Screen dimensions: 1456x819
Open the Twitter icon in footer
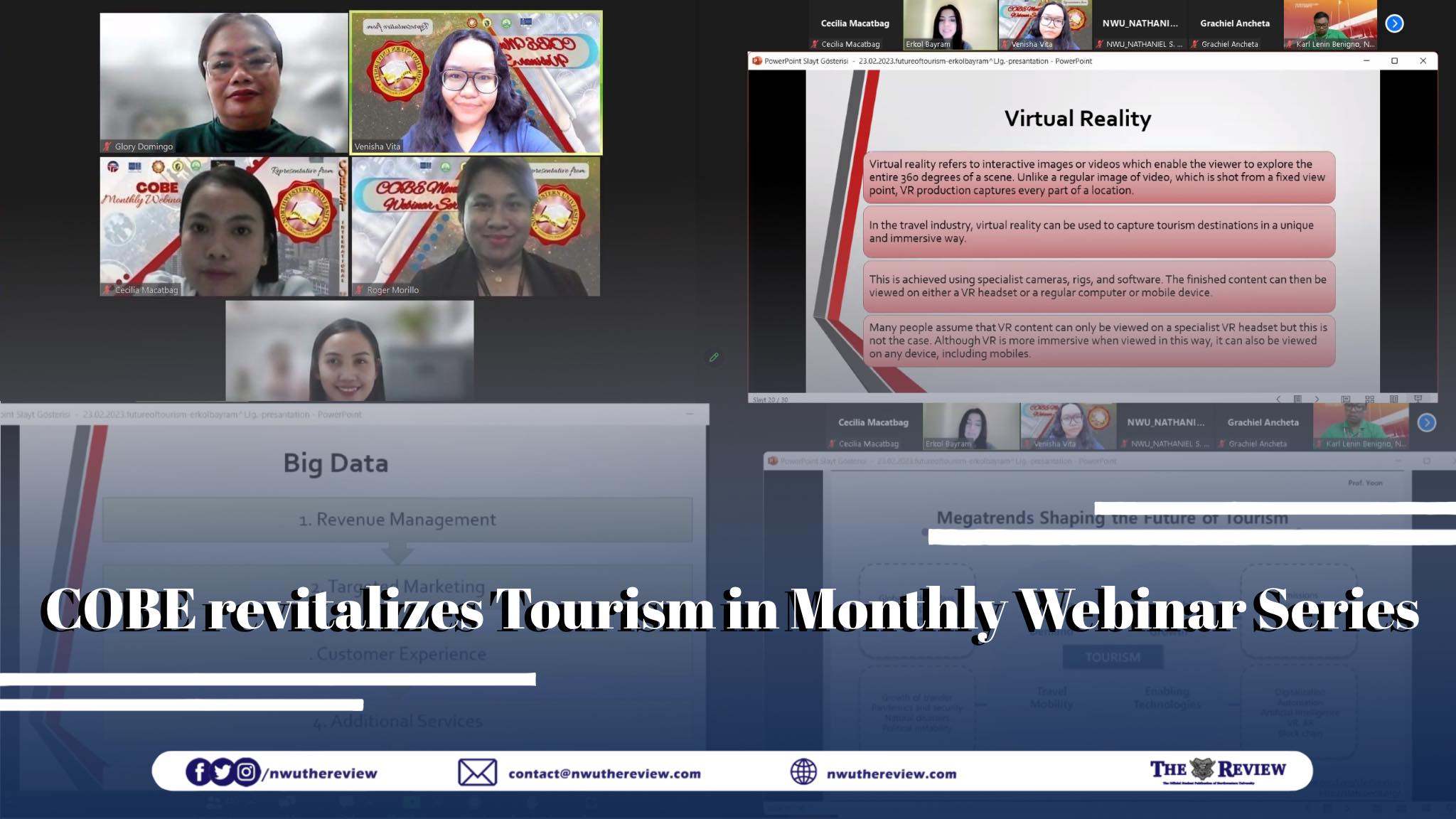click(x=223, y=772)
